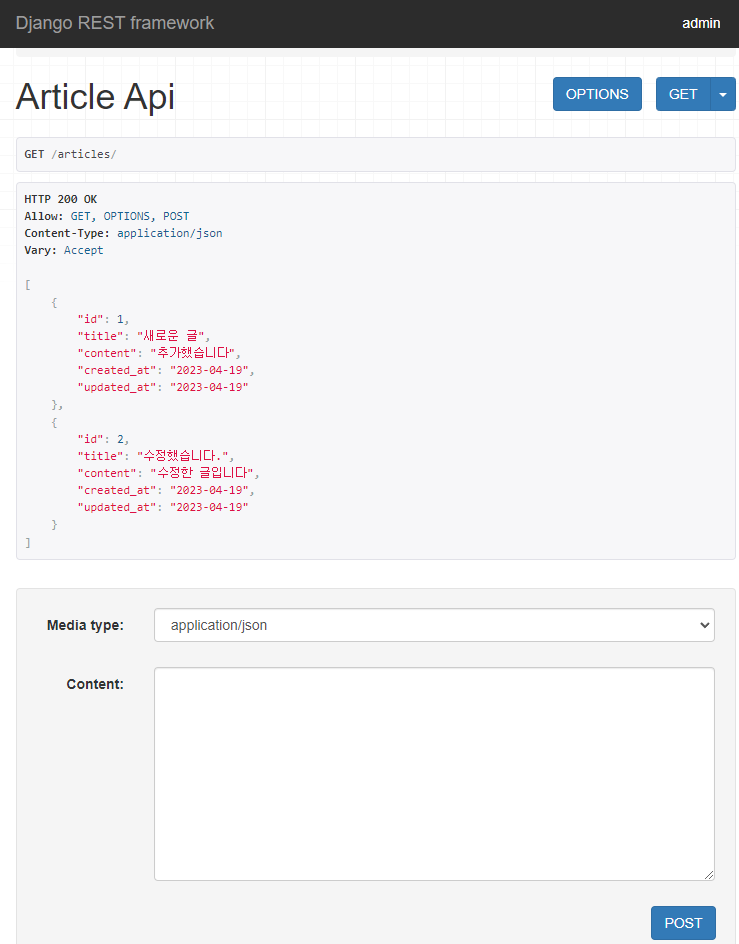This screenshot has width=739, height=944.
Task: Click the created_at date of article 1
Action: (x=209, y=370)
